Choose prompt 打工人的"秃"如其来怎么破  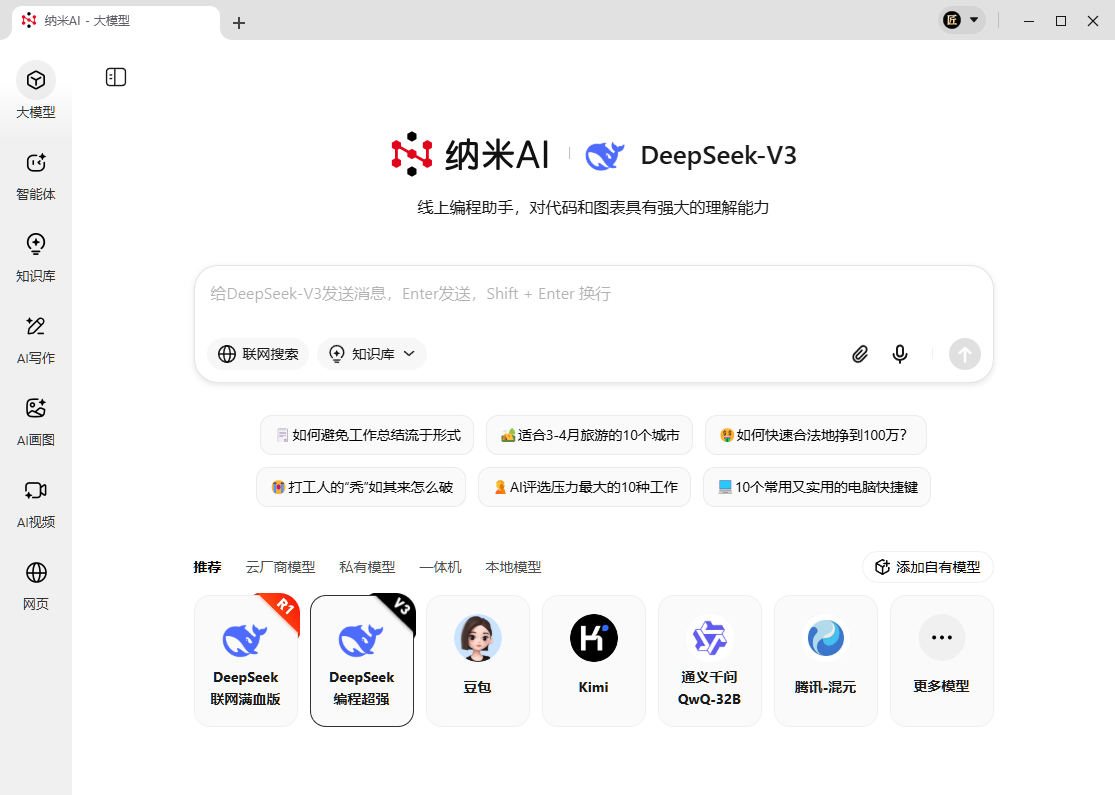(x=361, y=487)
